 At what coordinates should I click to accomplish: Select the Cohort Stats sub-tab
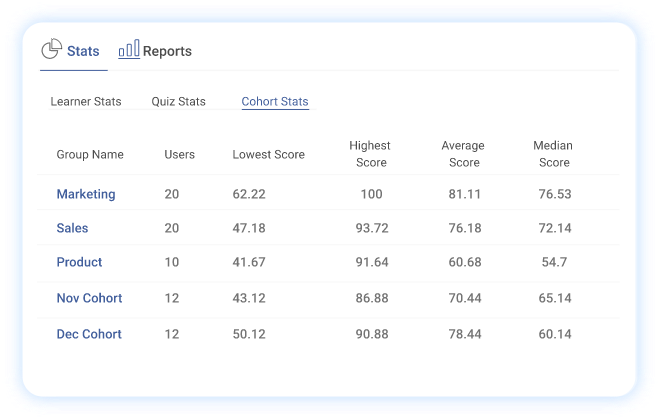pos(275,102)
